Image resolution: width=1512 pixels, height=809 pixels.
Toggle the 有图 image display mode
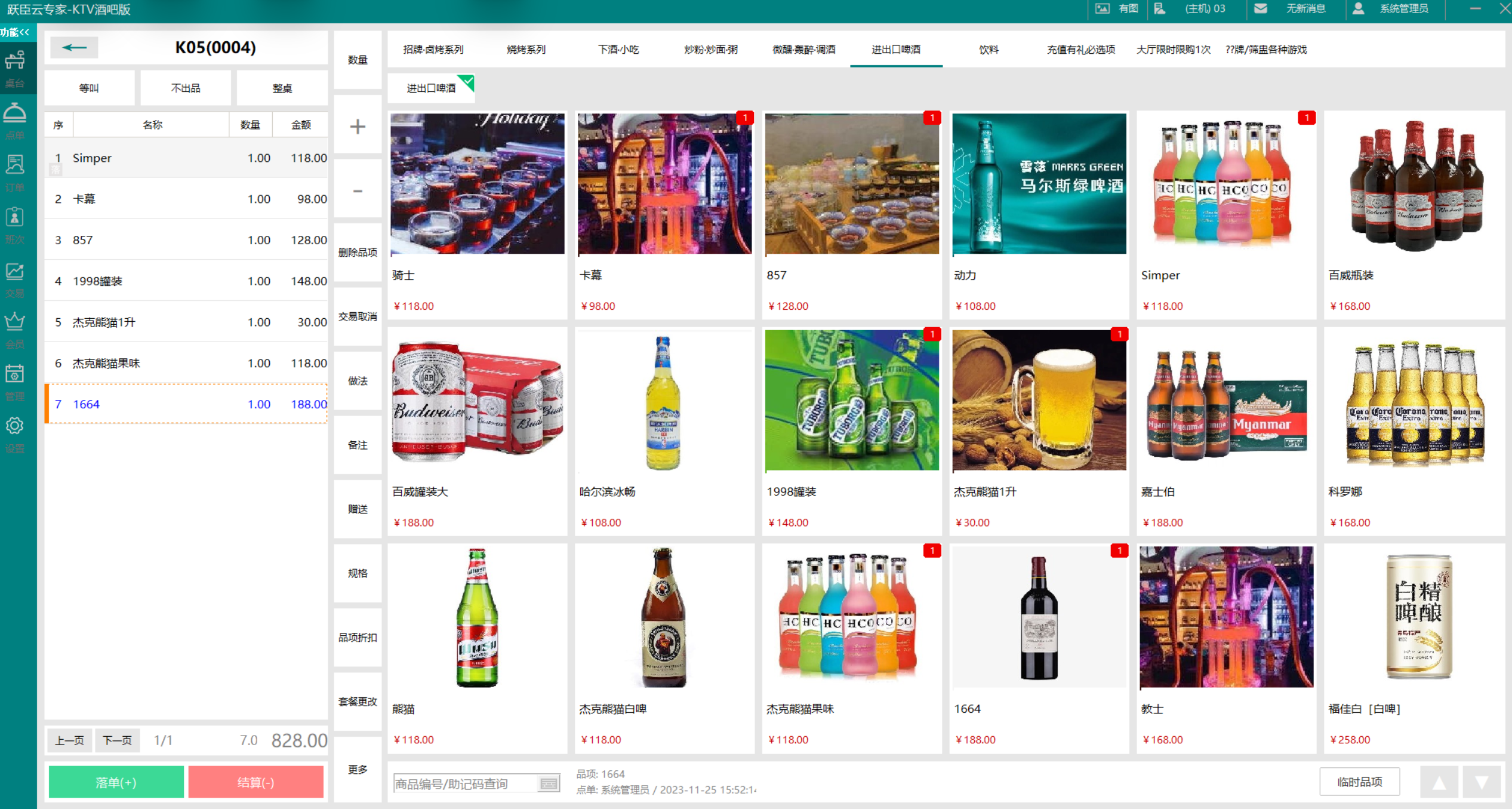(1117, 8)
